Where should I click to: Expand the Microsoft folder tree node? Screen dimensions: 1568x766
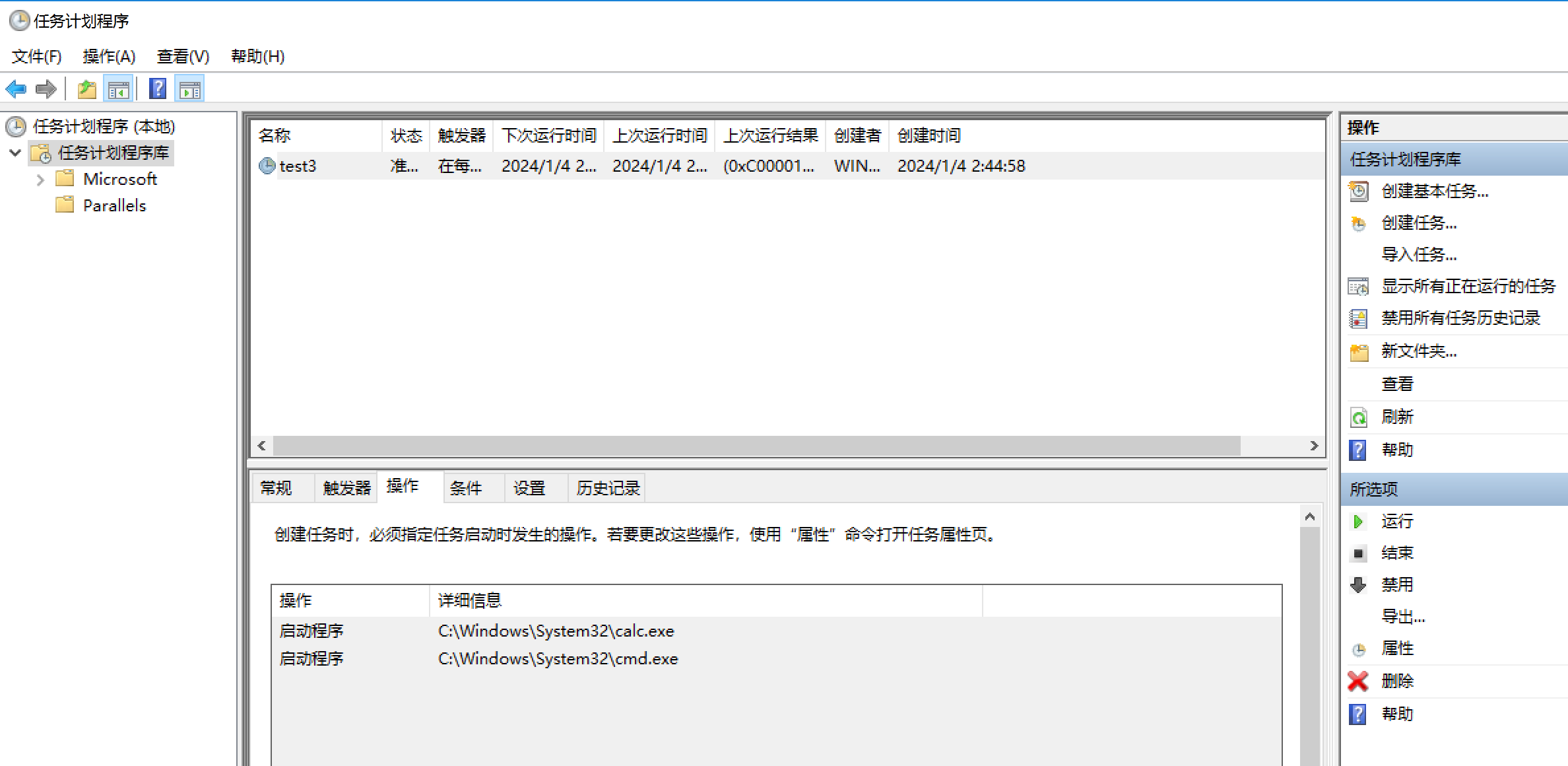tap(40, 180)
